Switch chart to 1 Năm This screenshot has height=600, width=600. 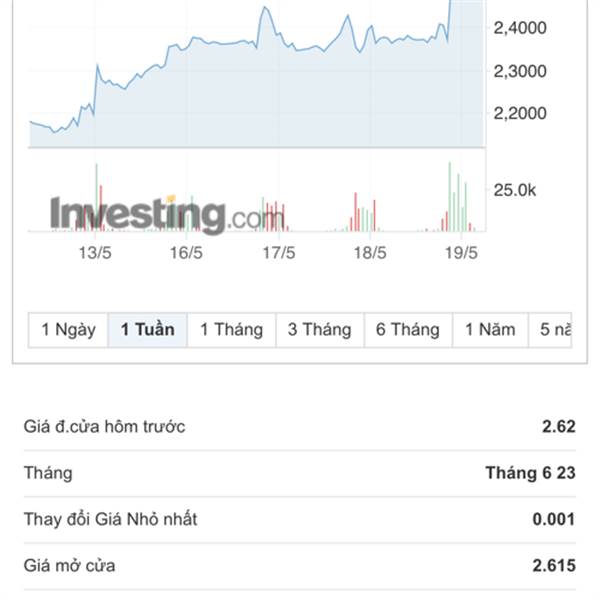pos(490,329)
